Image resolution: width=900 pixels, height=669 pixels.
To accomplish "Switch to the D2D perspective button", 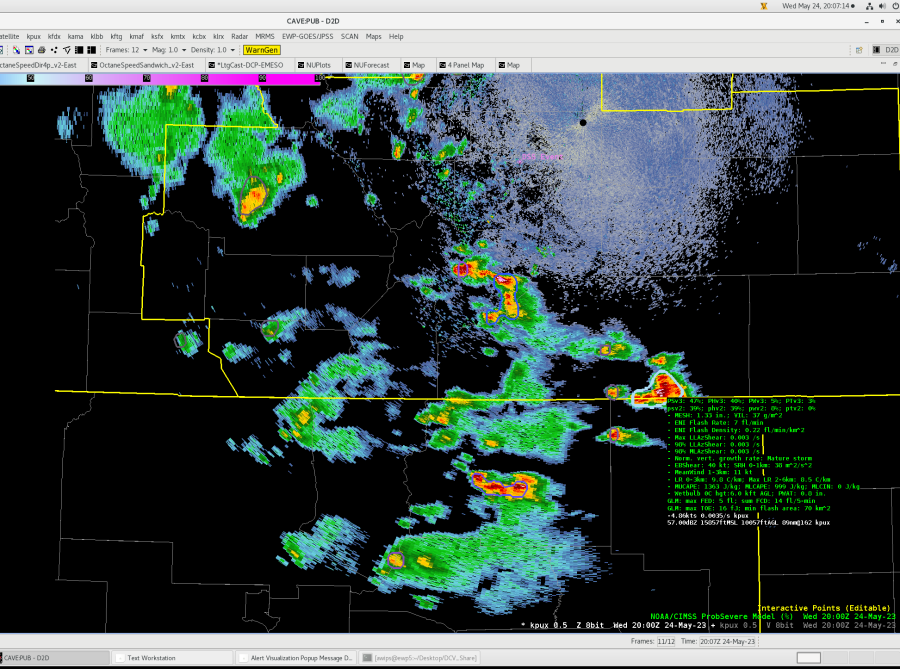I will (x=886, y=49).
